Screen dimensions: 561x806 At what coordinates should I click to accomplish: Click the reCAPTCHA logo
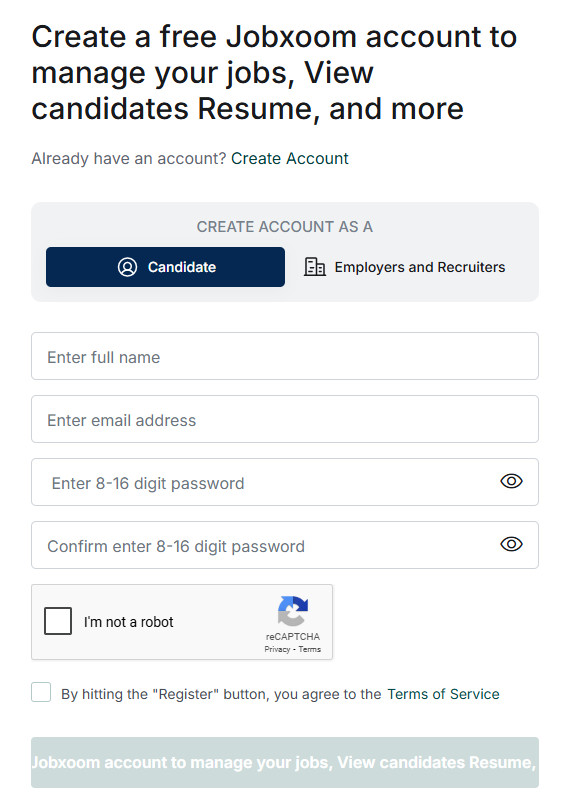[293, 611]
